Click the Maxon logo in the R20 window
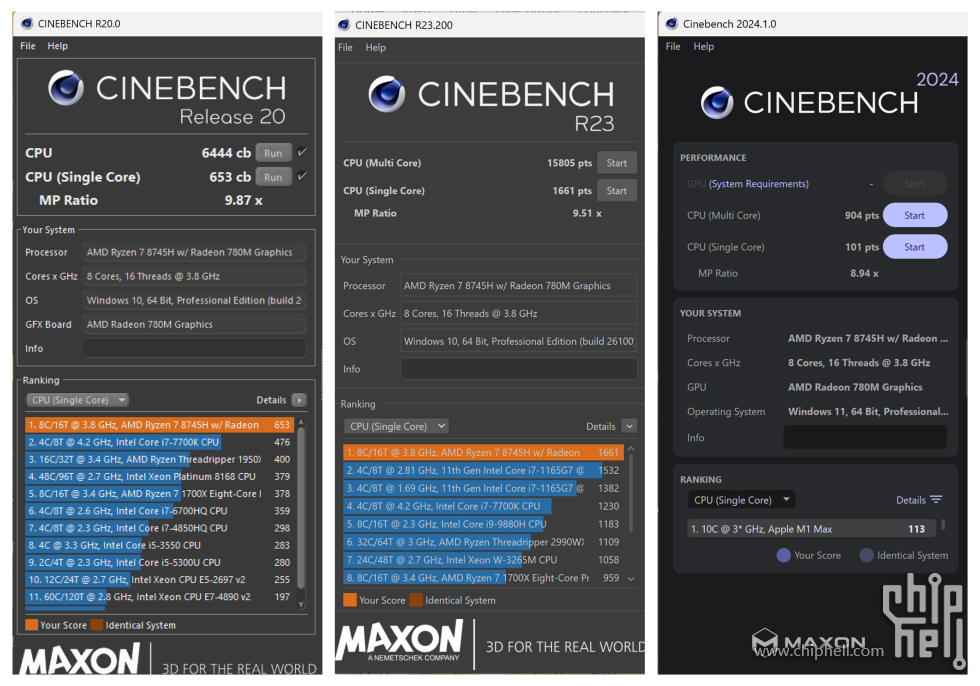 [x=79, y=660]
